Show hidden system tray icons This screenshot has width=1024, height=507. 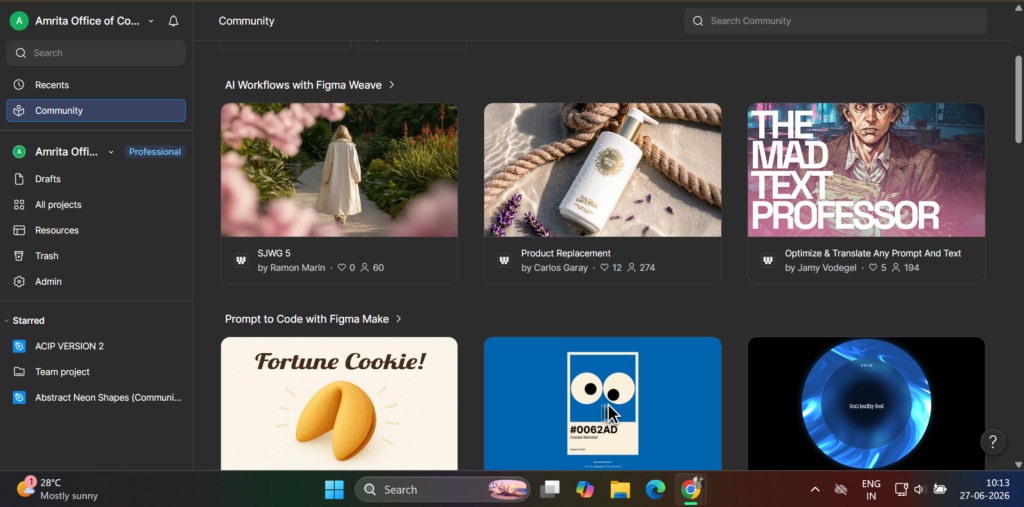[x=815, y=489]
